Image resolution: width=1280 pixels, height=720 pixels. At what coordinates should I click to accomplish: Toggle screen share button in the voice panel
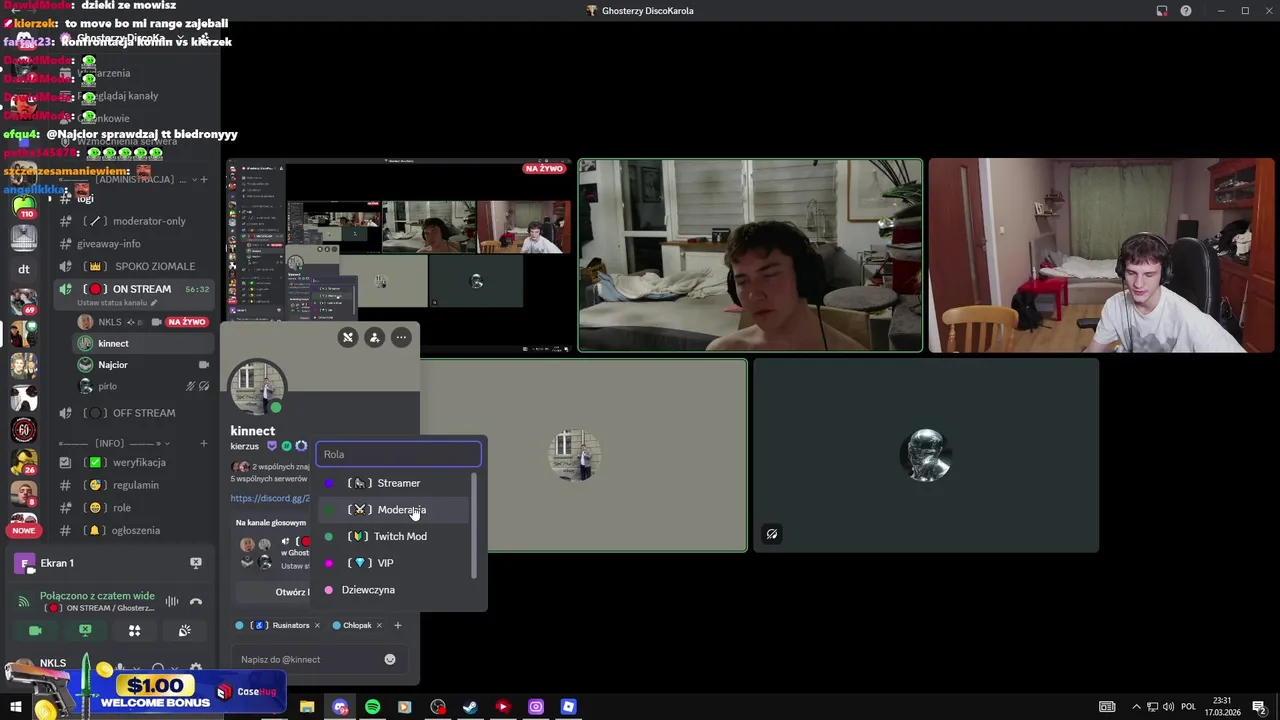click(85, 630)
